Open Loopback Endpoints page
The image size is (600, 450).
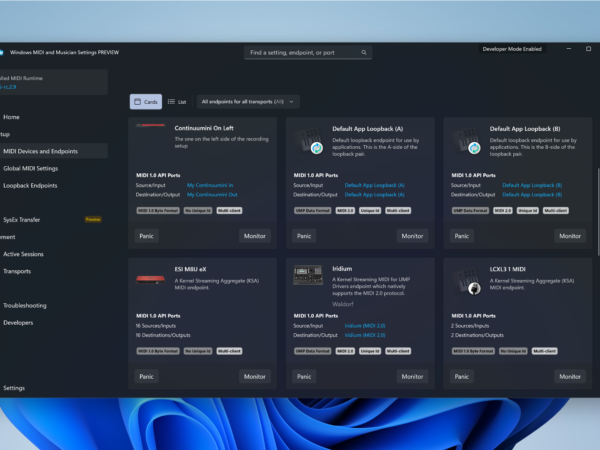click(30, 186)
